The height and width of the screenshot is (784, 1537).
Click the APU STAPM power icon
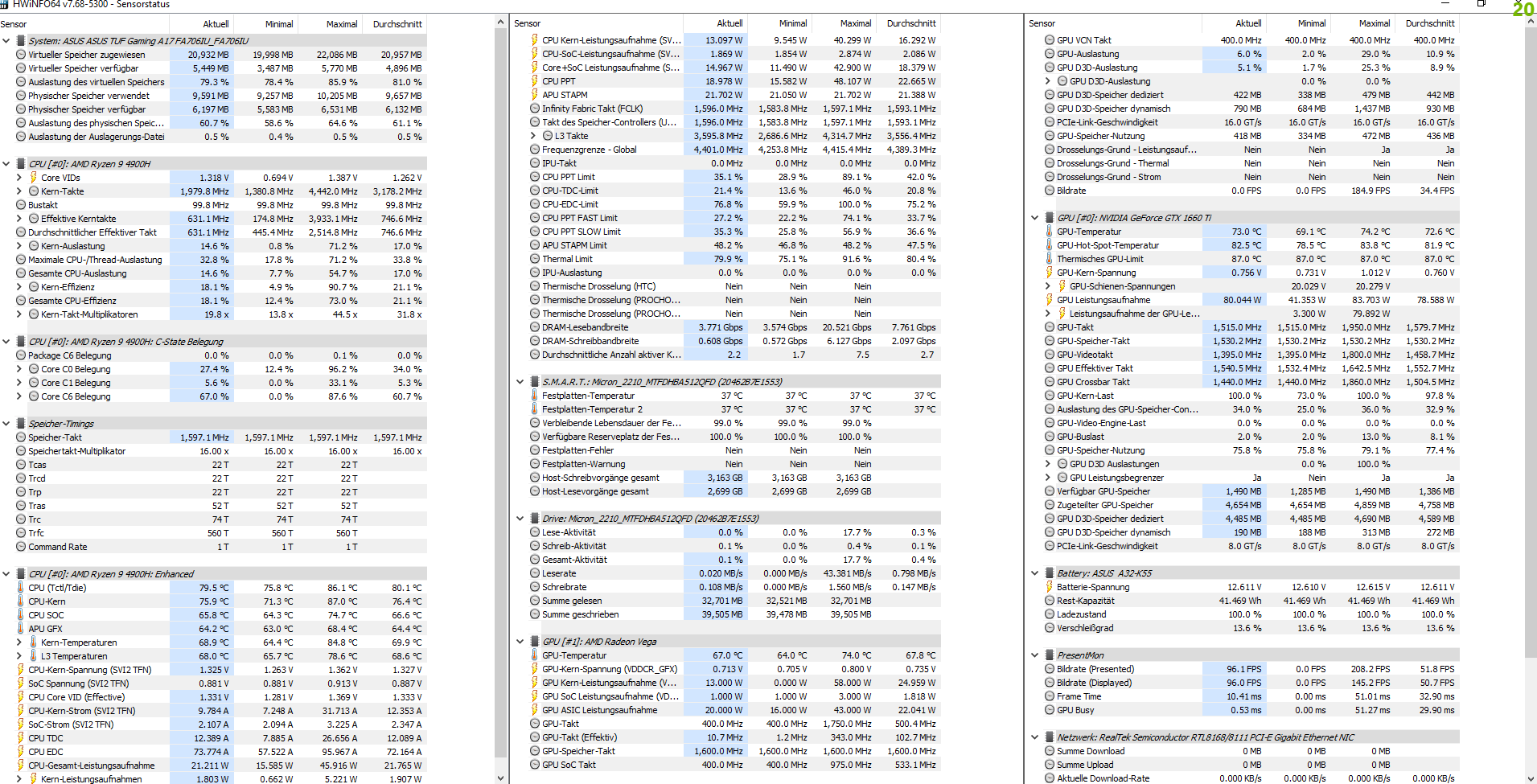pyautogui.click(x=535, y=95)
